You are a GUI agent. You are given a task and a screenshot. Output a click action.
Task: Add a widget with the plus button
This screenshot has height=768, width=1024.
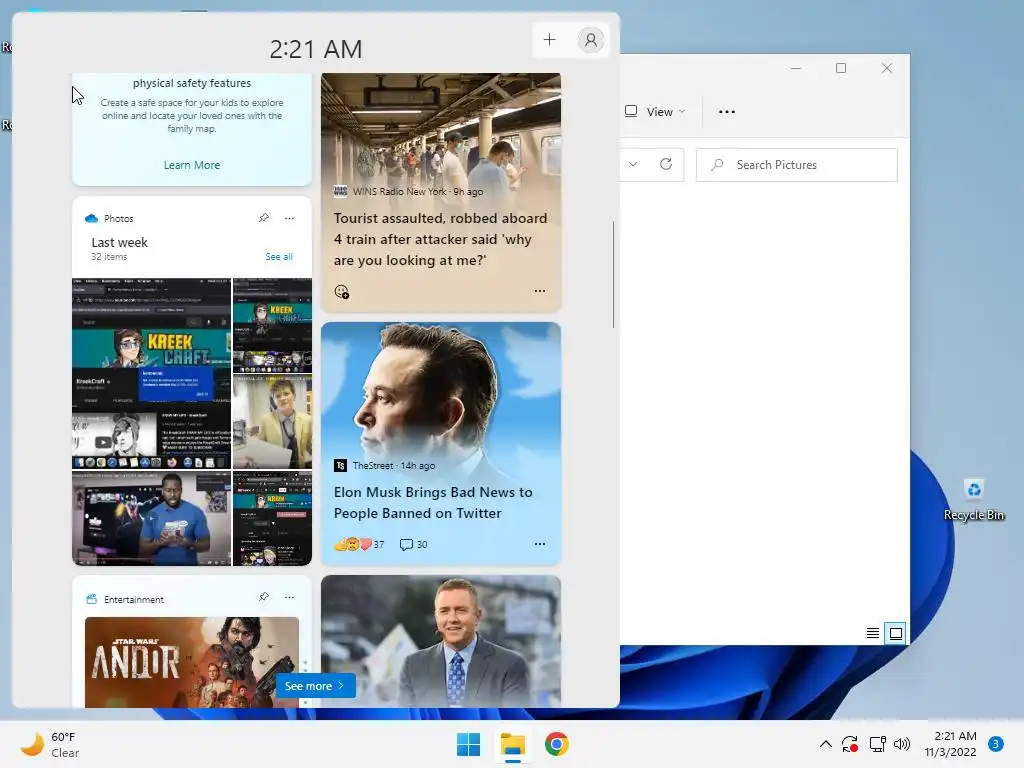click(x=549, y=40)
